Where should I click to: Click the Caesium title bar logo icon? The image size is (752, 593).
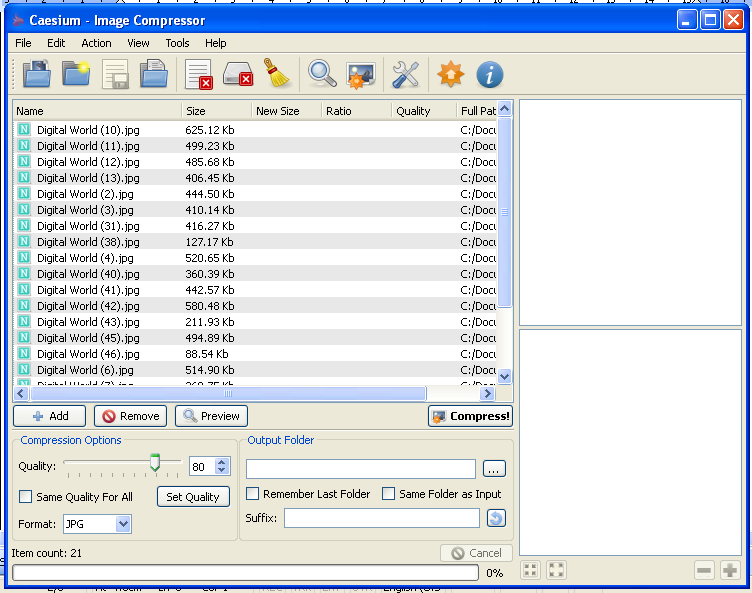click(18, 20)
